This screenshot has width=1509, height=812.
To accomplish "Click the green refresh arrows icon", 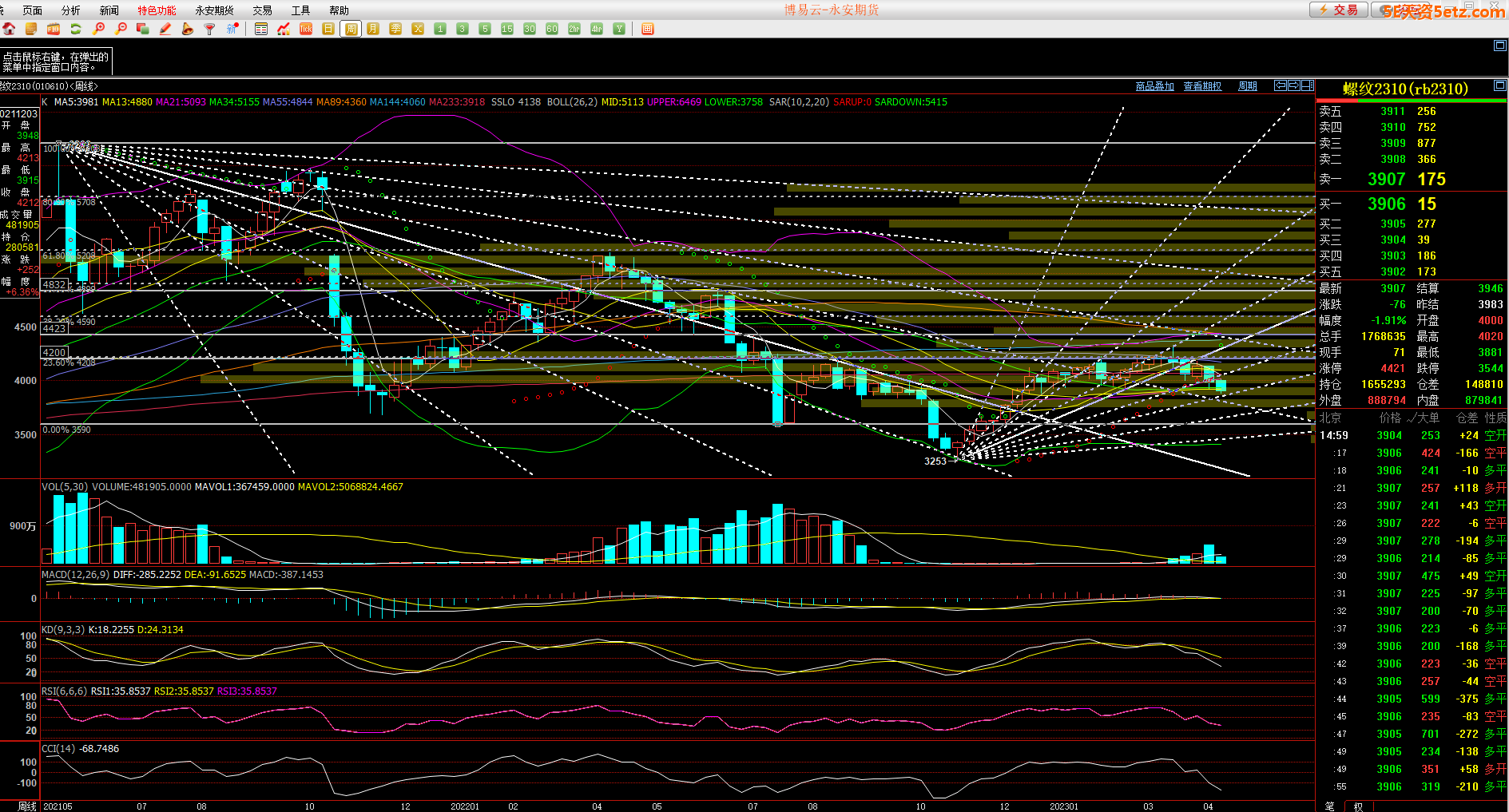I will click(76, 29).
